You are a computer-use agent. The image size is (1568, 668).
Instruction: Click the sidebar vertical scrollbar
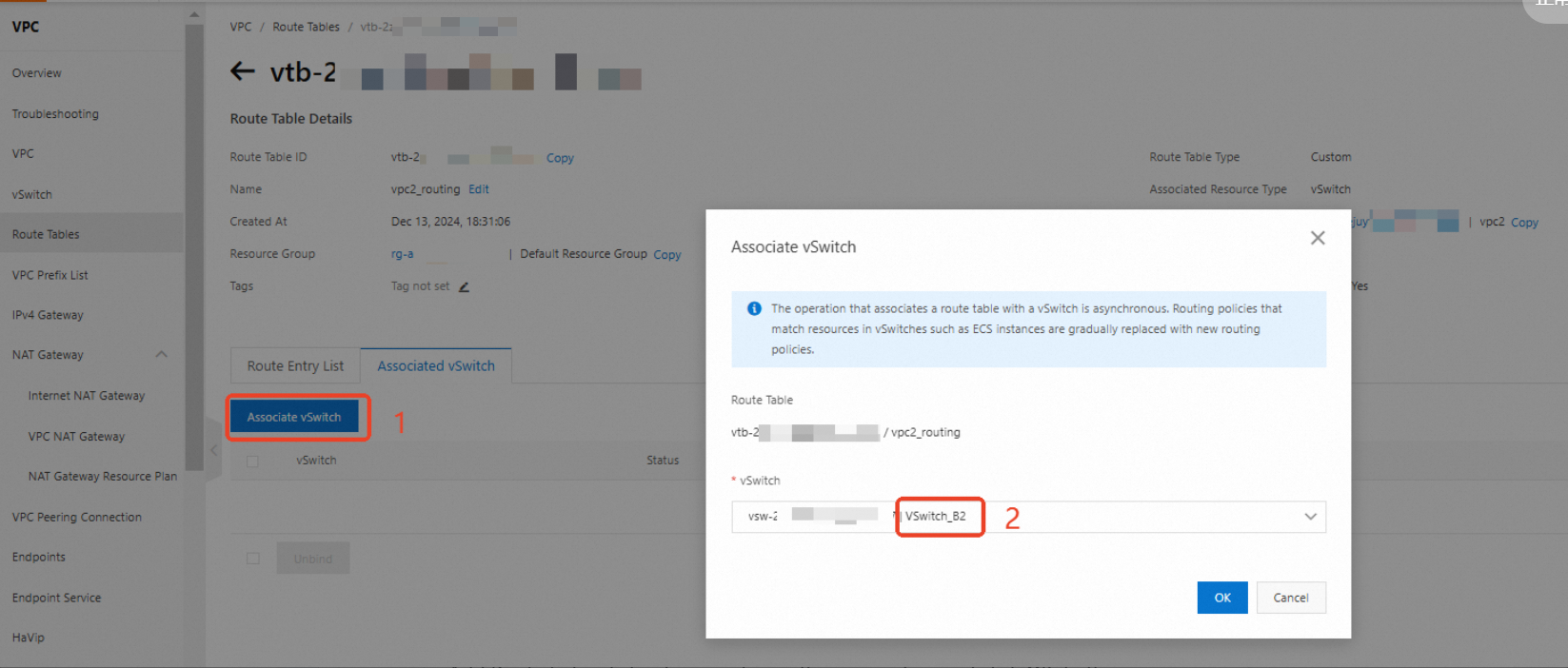click(x=194, y=247)
